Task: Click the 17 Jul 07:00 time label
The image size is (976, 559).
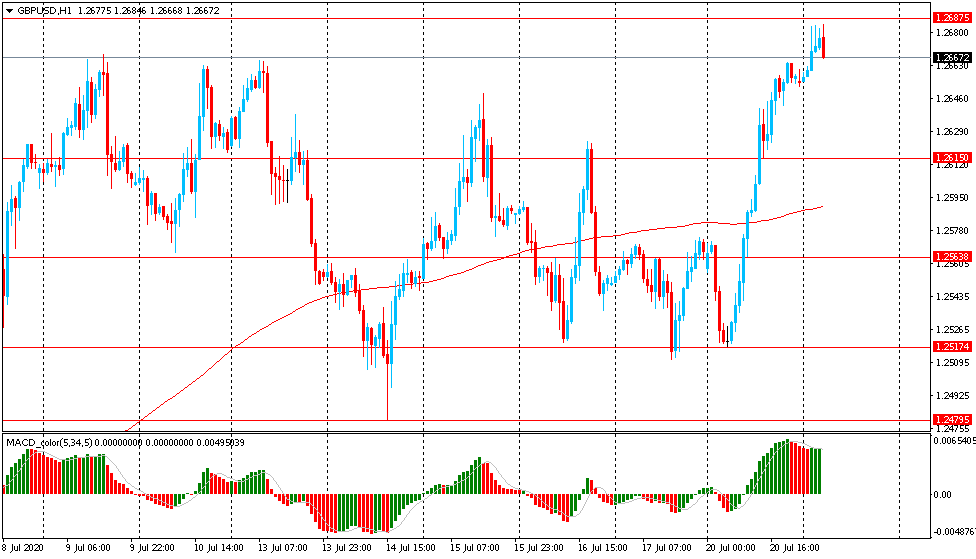Action: (x=667, y=548)
